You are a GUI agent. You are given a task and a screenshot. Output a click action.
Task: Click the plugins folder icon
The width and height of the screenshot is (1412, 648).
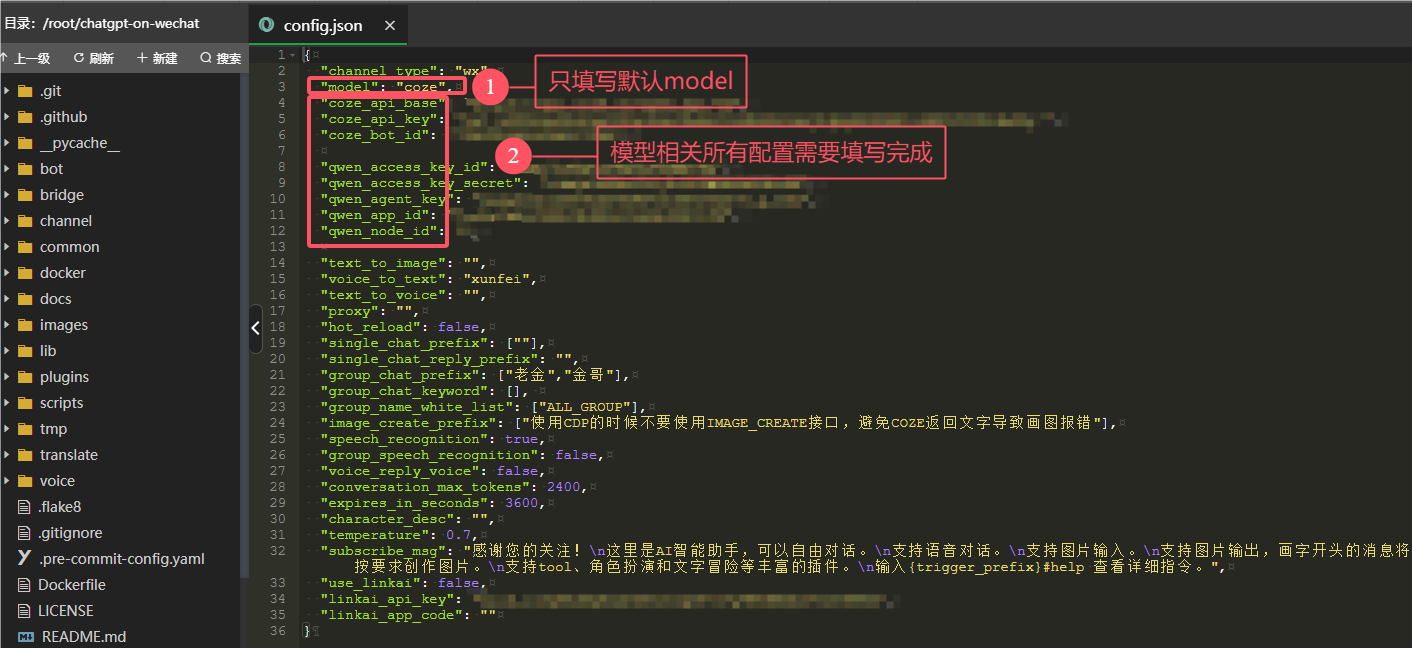click(25, 377)
